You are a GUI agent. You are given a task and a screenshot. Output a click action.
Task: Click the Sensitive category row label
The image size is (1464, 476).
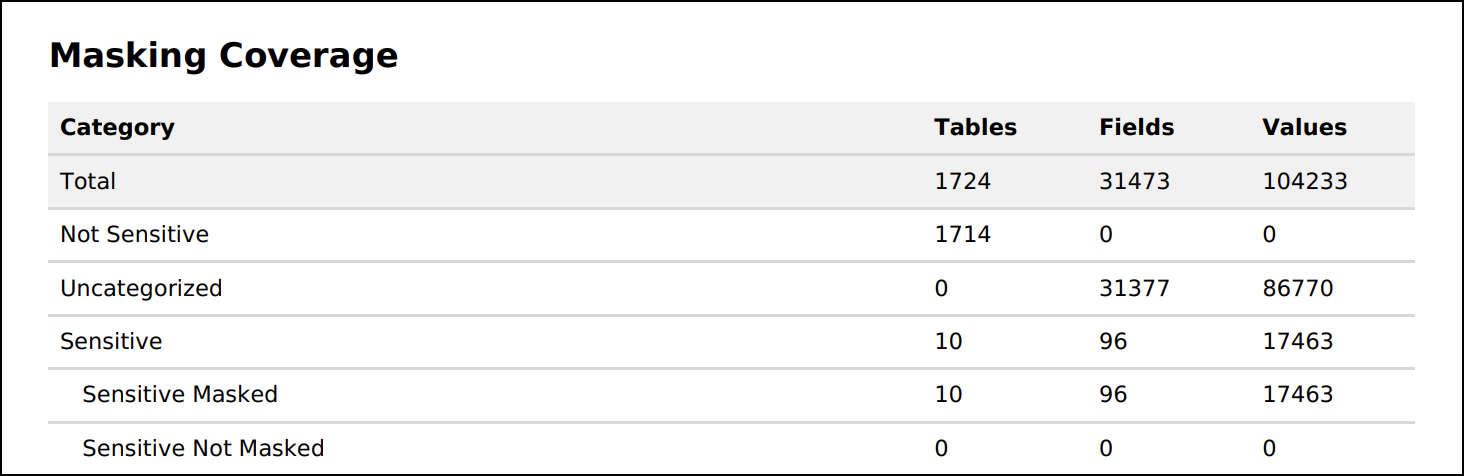tap(111, 342)
